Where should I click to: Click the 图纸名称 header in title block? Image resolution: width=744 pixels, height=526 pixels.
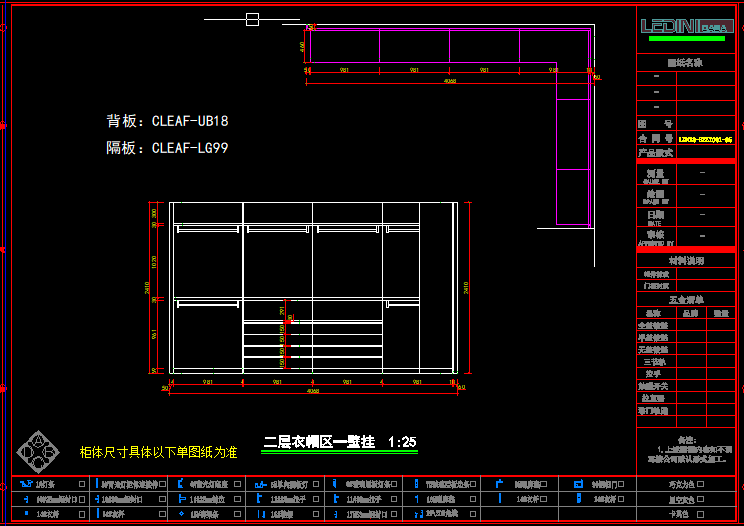[x=685, y=62]
